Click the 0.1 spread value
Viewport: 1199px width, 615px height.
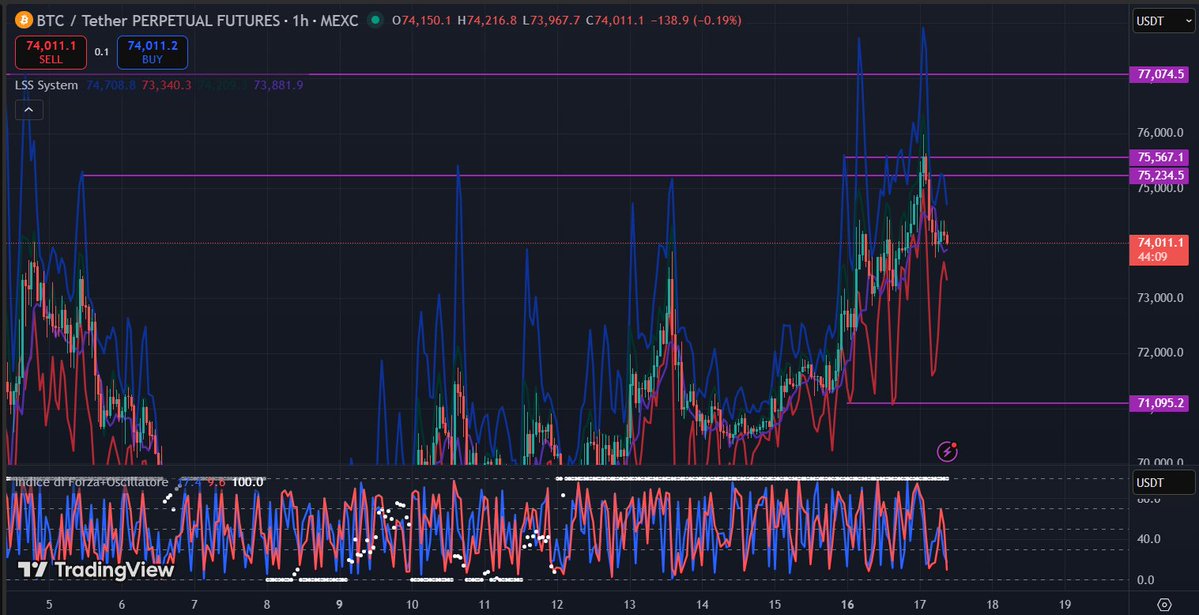(x=102, y=52)
